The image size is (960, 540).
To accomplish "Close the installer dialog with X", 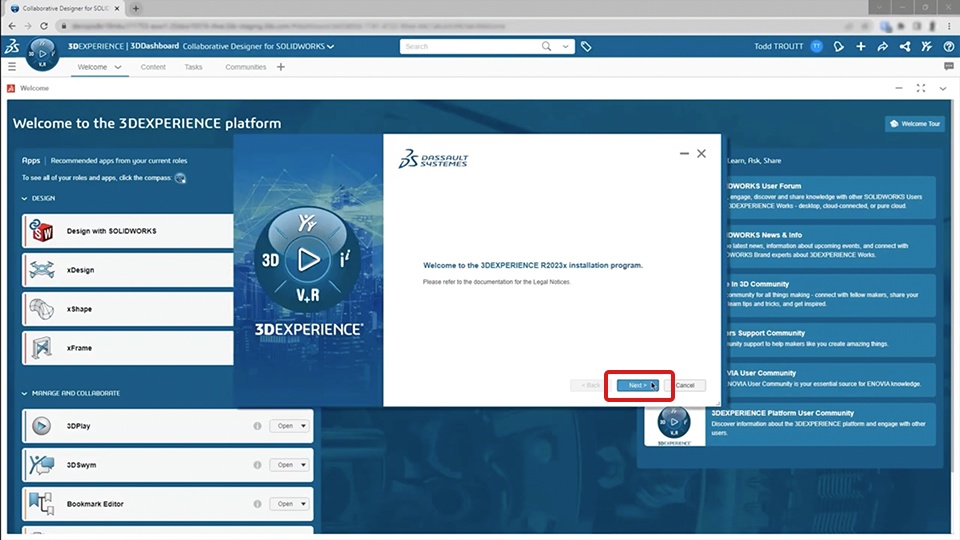I will coord(701,154).
